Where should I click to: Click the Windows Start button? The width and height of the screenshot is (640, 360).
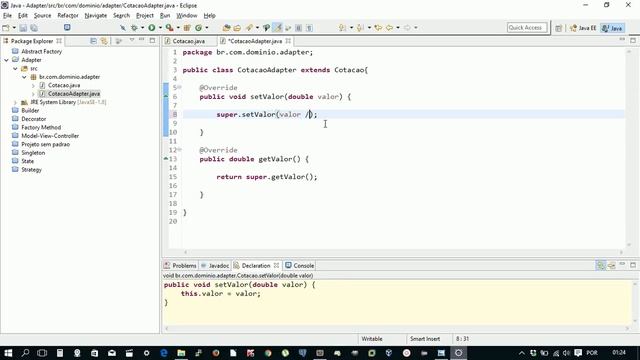pyautogui.click(x=8, y=353)
